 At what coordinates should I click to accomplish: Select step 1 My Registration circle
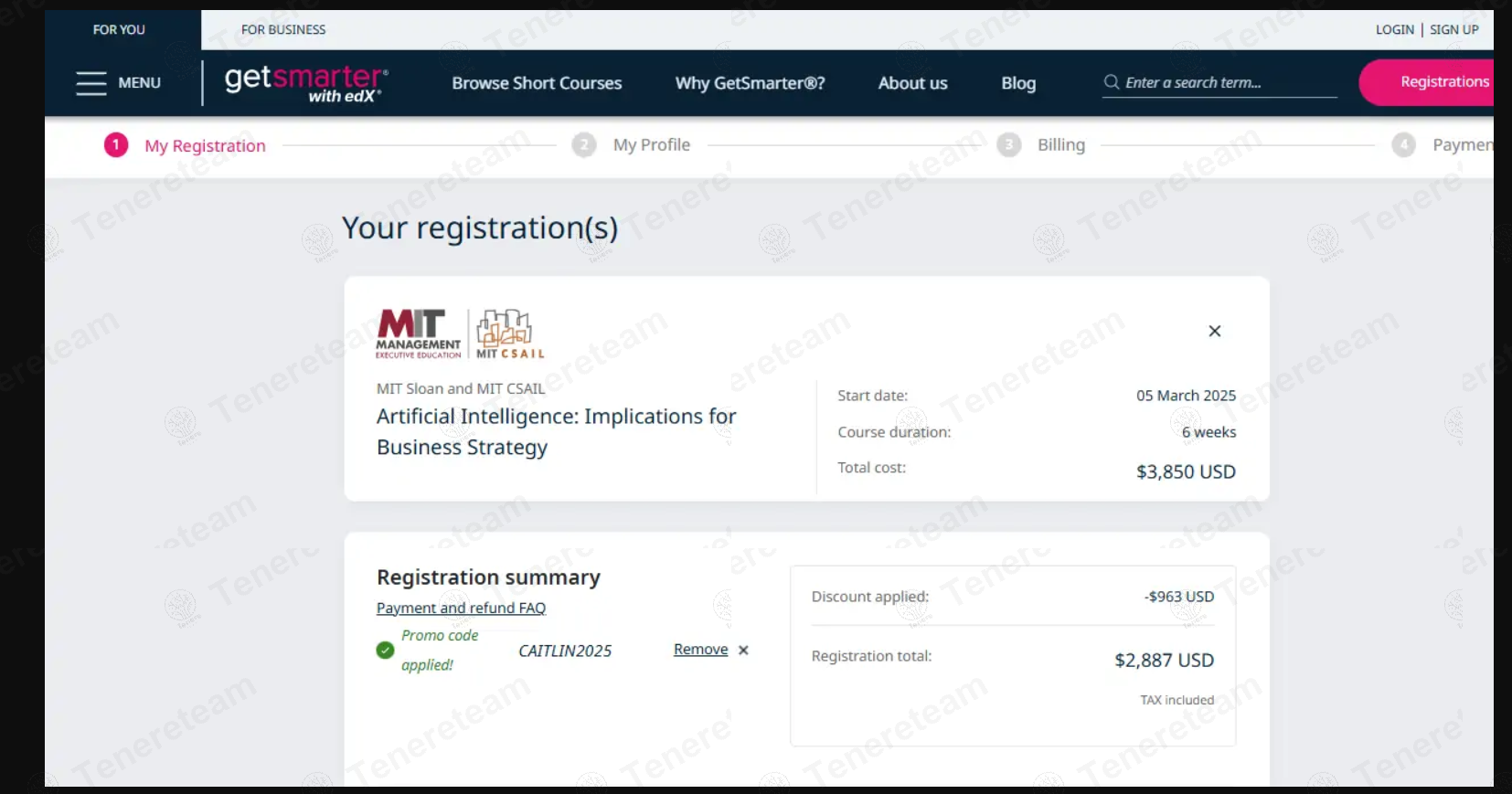pyautogui.click(x=116, y=145)
